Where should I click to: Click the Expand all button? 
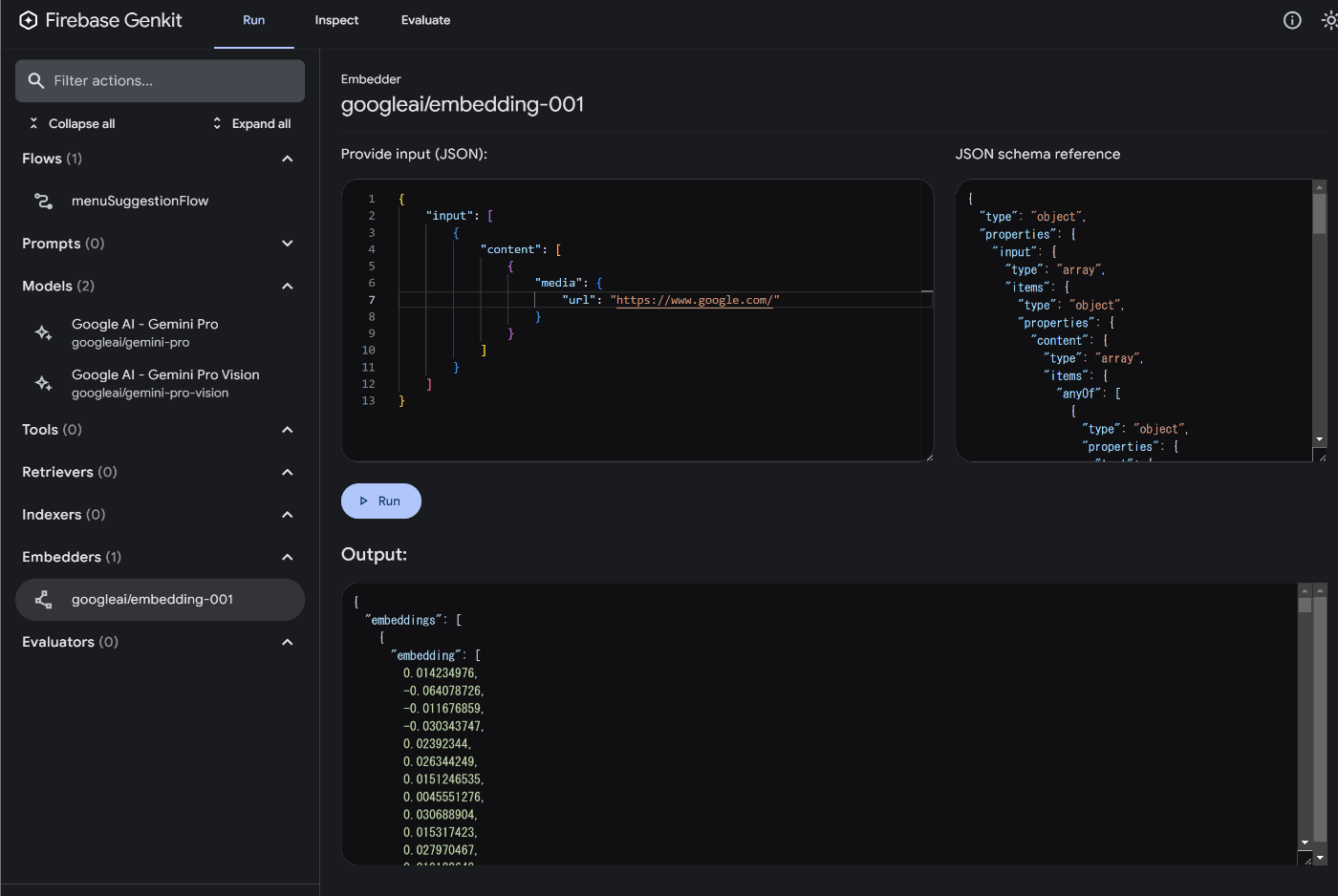(252, 123)
